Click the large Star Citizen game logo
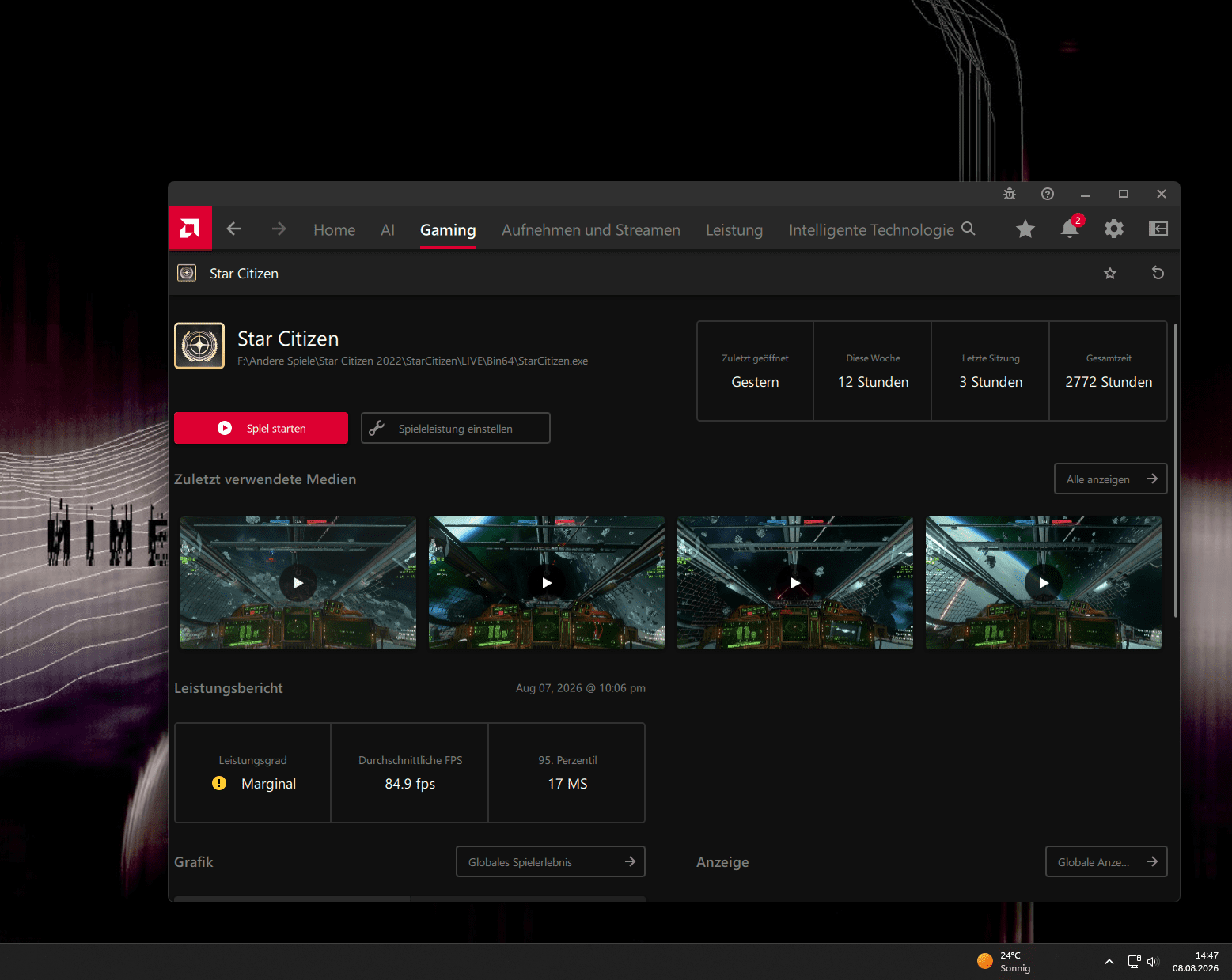Viewport: 1232px width, 980px height. pyautogui.click(x=199, y=346)
